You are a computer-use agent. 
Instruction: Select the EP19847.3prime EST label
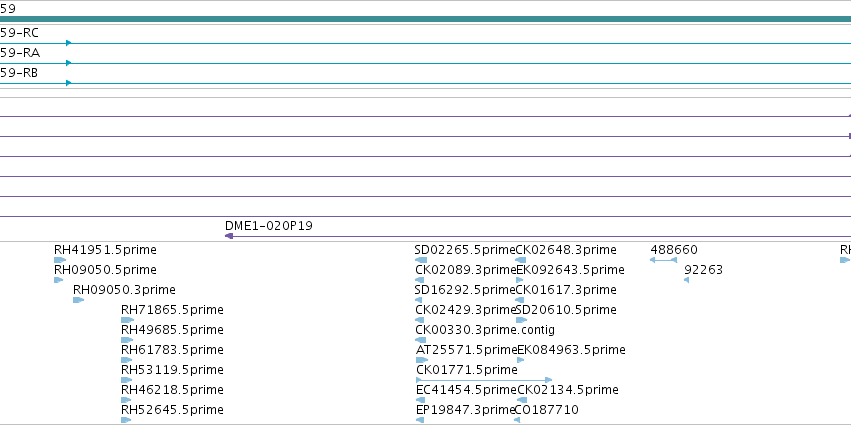(465, 409)
